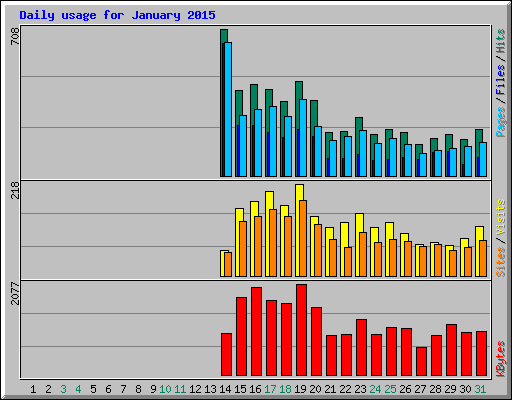Click the green hits bar for day 19
Viewport: 512px width, 400px height.
299,90
